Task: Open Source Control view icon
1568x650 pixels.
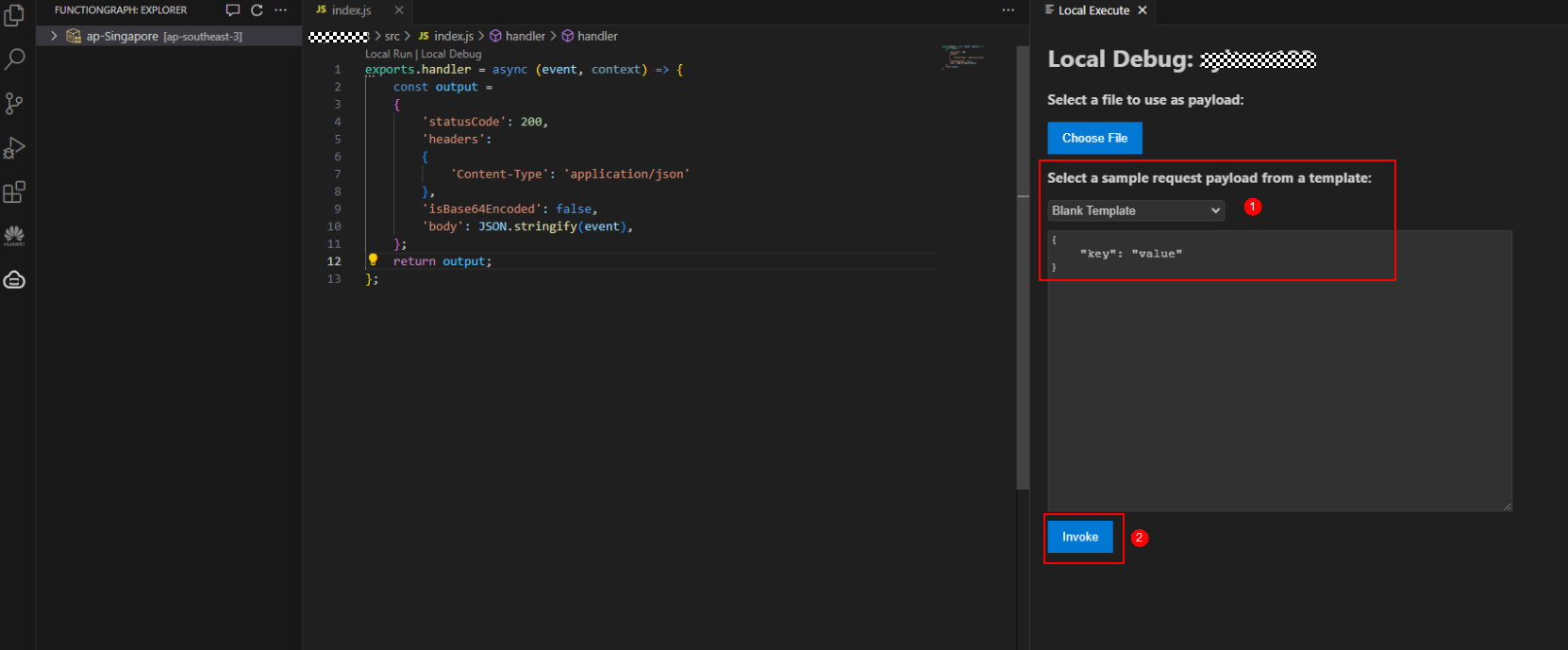Action: pos(14,104)
